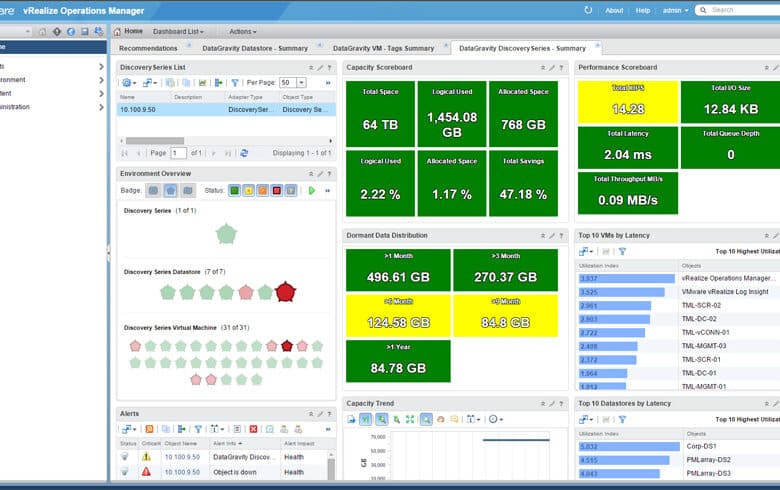
Task: Toggle the green status filter in Environment Overview
Action: coord(234,191)
